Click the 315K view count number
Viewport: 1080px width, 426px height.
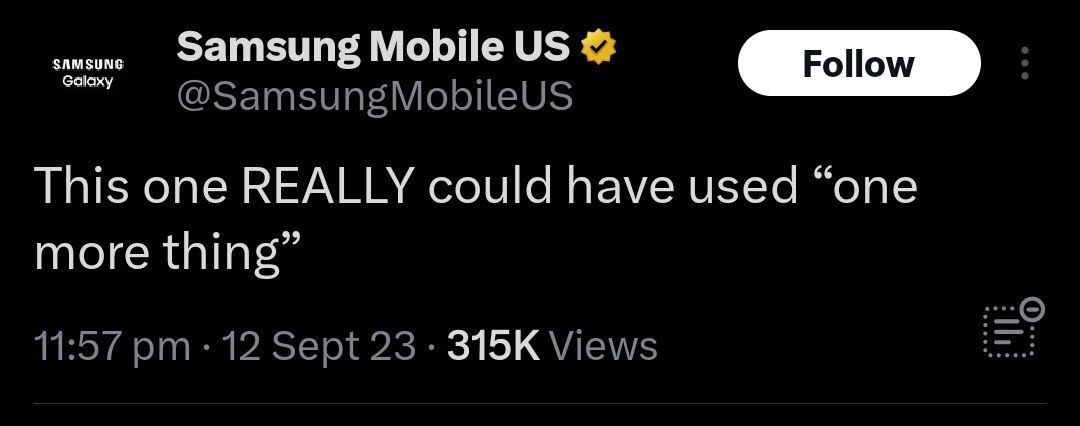point(494,346)
